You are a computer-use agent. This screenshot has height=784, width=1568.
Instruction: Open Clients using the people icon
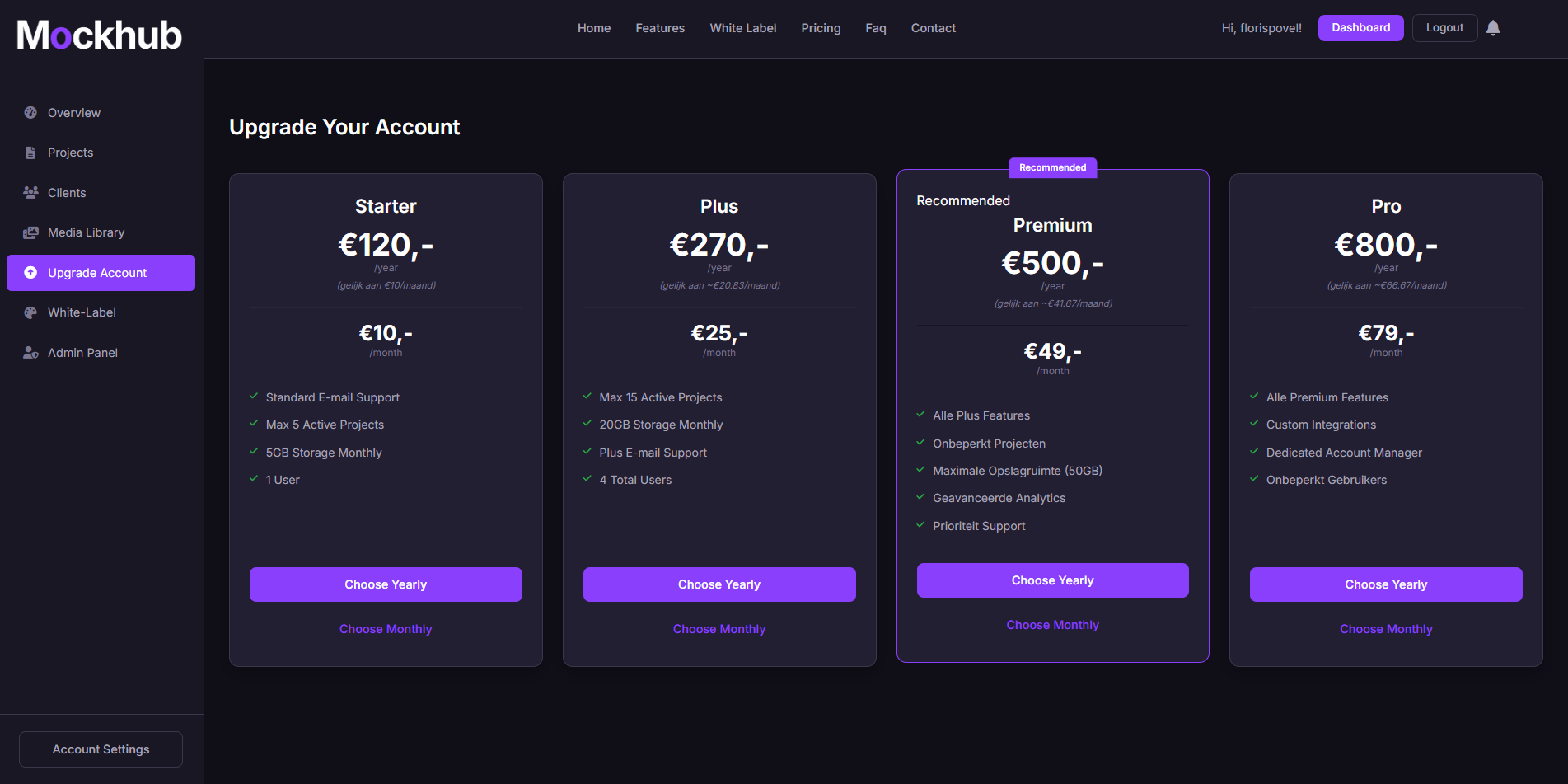click(30, 192)
